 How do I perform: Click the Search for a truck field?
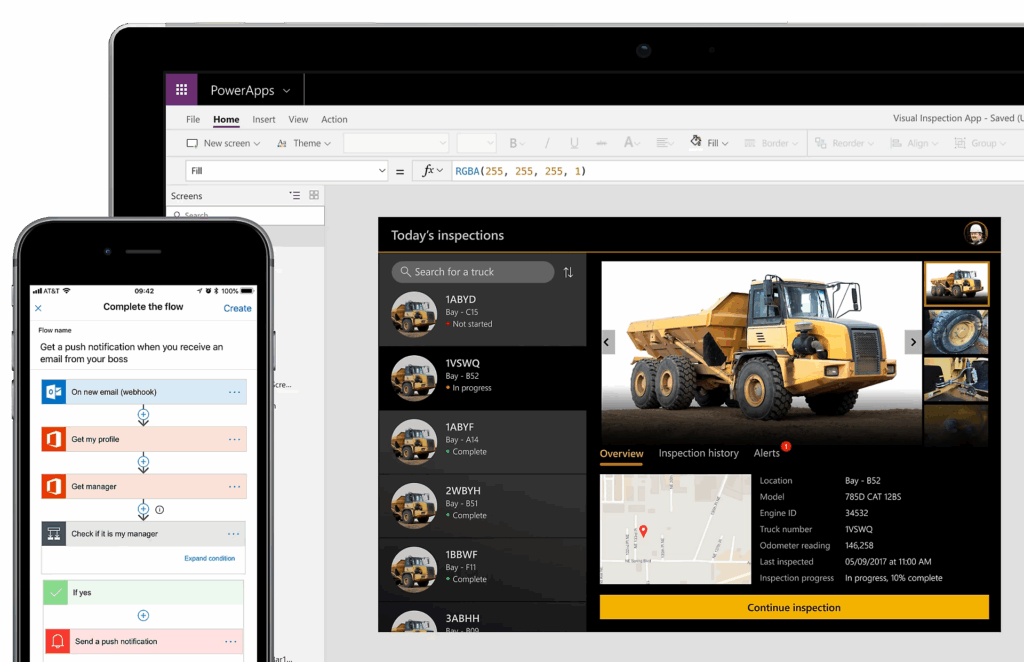[472, 272]
